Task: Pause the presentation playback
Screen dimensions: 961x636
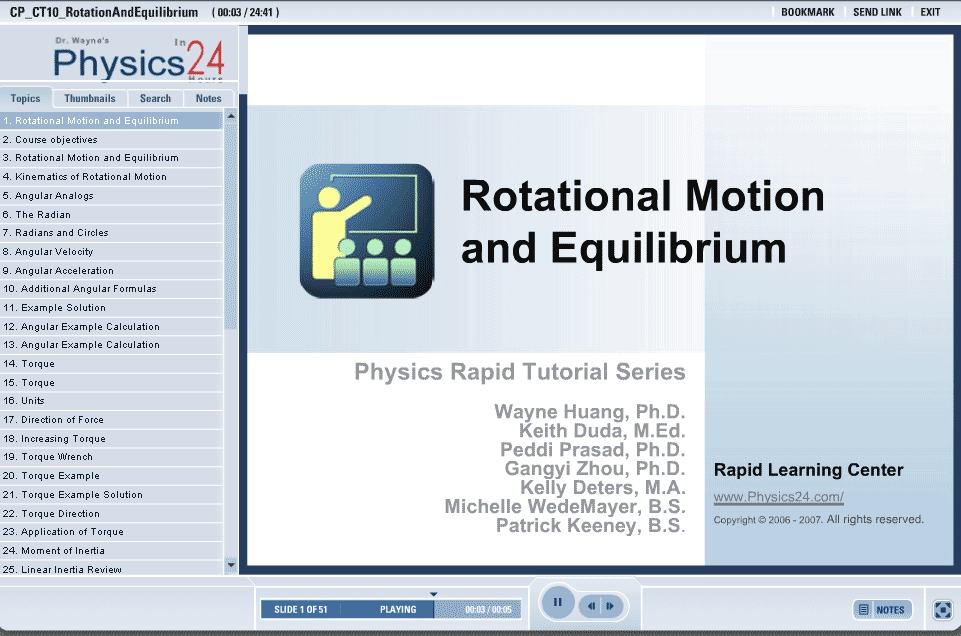Action: (x=557, y=603)
